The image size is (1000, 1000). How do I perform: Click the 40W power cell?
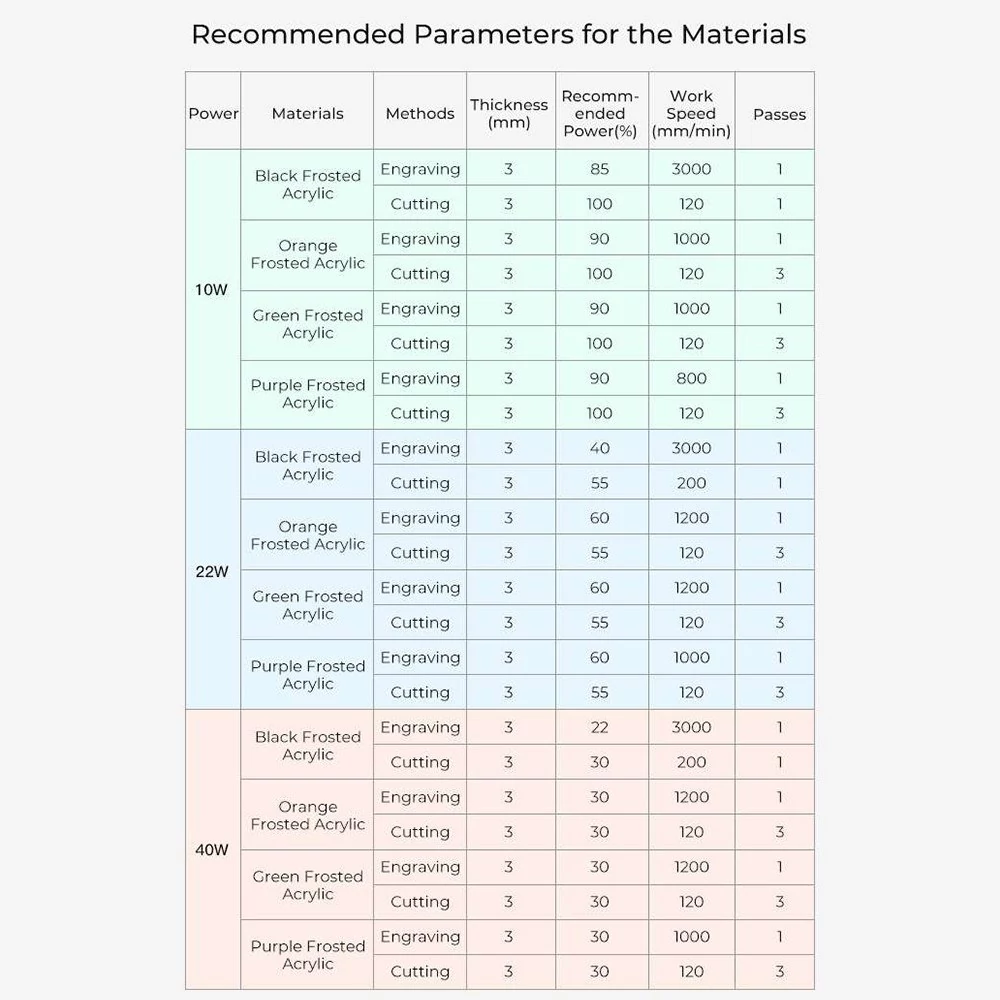[x=212, y=849]
